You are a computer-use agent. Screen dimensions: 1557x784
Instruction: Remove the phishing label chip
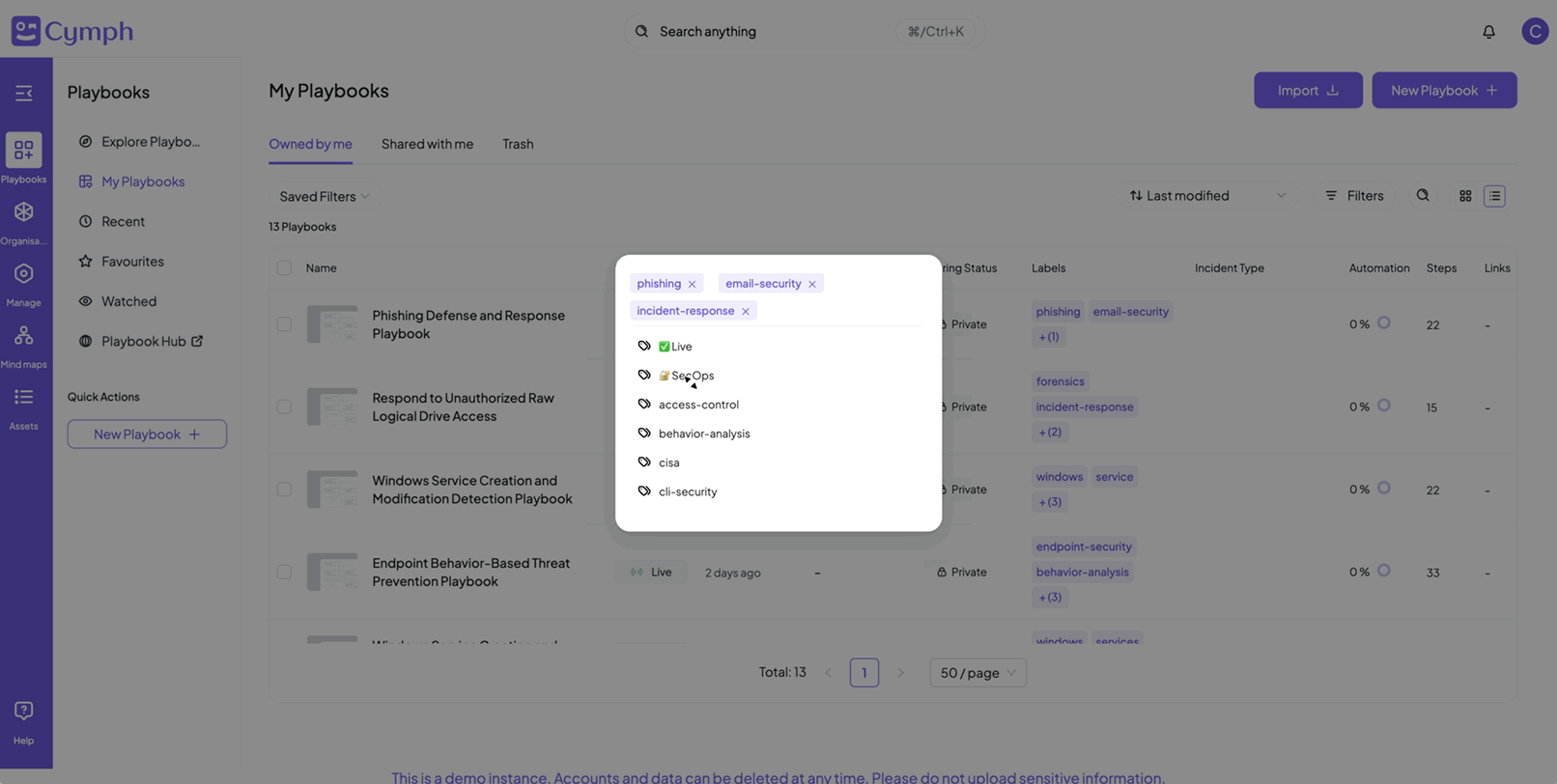pos(692,284)
